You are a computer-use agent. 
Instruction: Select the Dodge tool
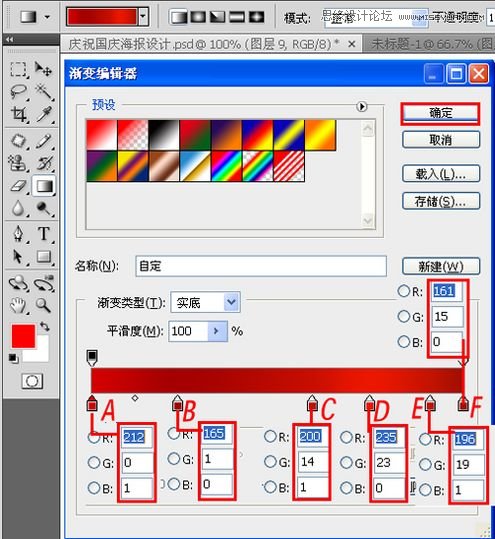pyautogui.click(x=43, y=208)
